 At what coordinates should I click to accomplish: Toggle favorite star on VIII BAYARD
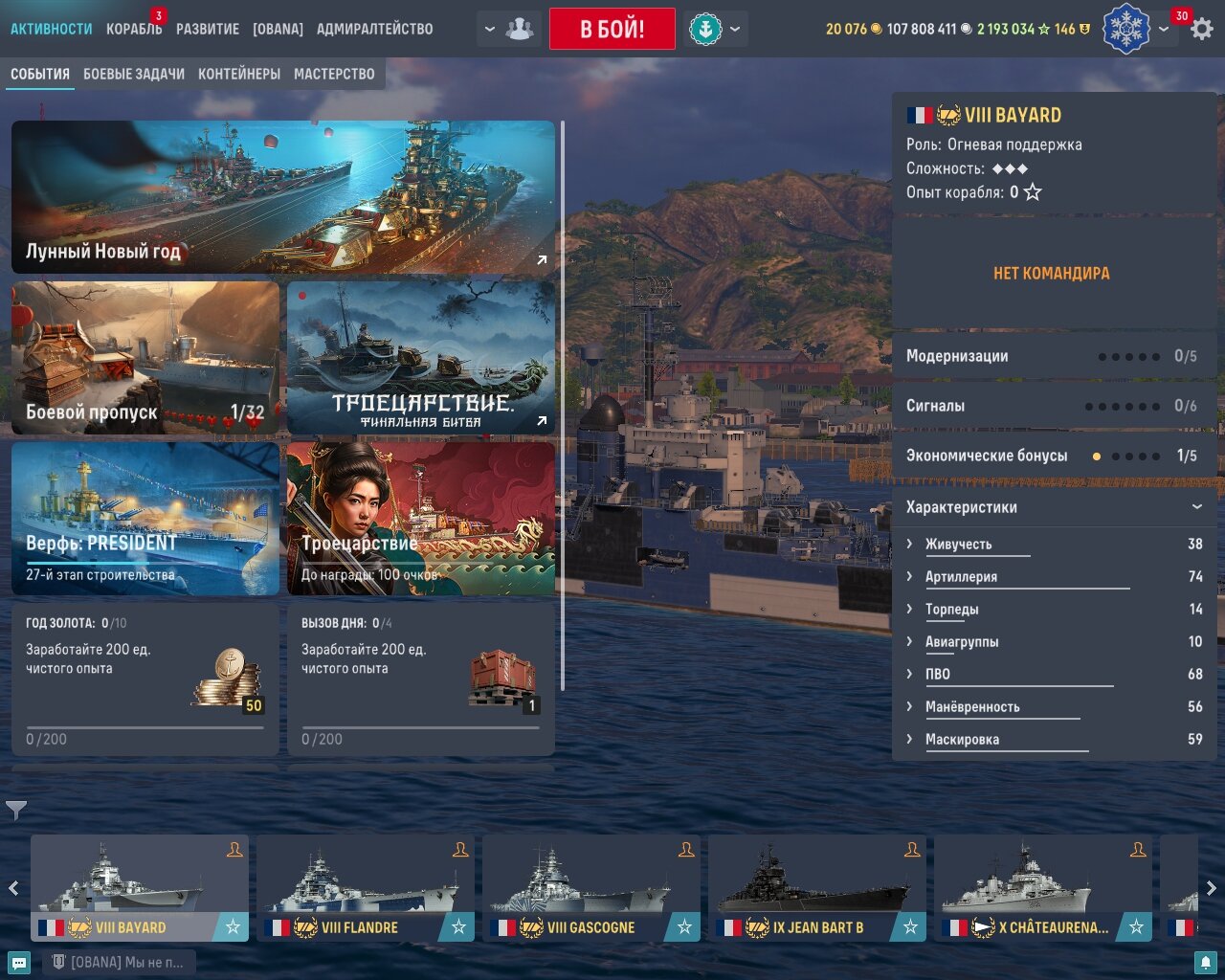[x=233, y=926]
